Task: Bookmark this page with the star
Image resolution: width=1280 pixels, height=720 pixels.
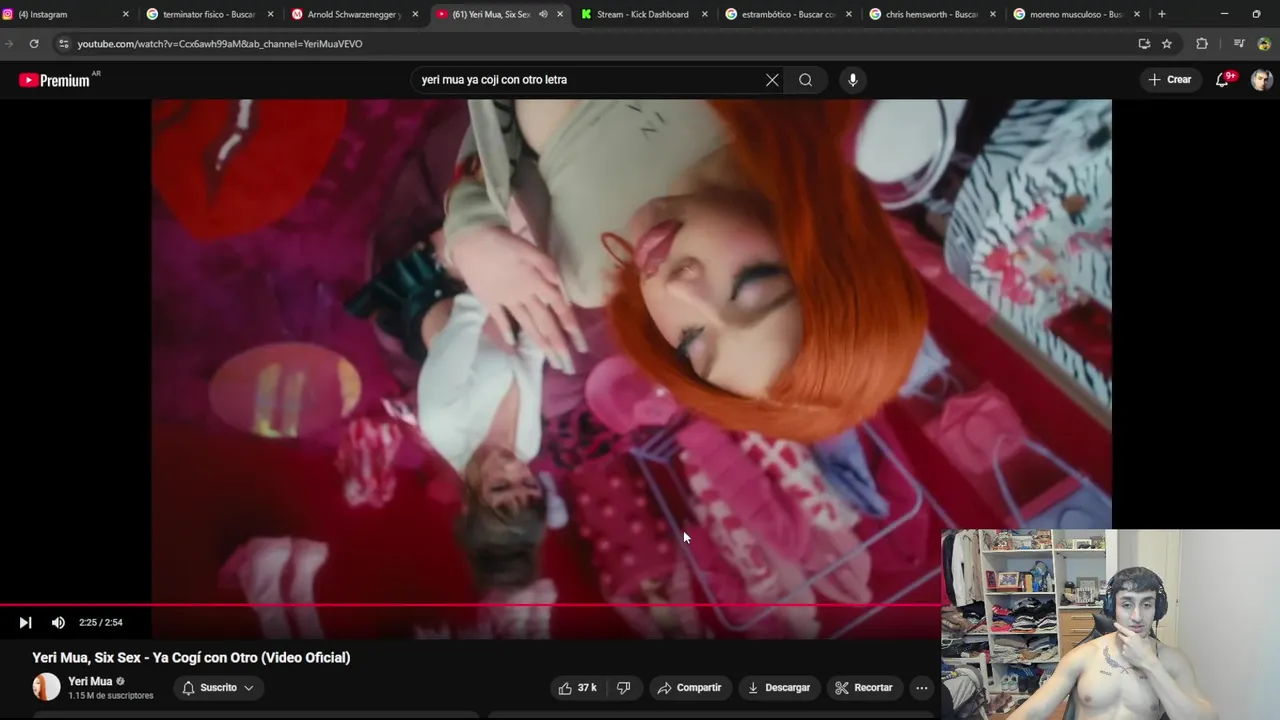Action: click(x=1167, y=44)
